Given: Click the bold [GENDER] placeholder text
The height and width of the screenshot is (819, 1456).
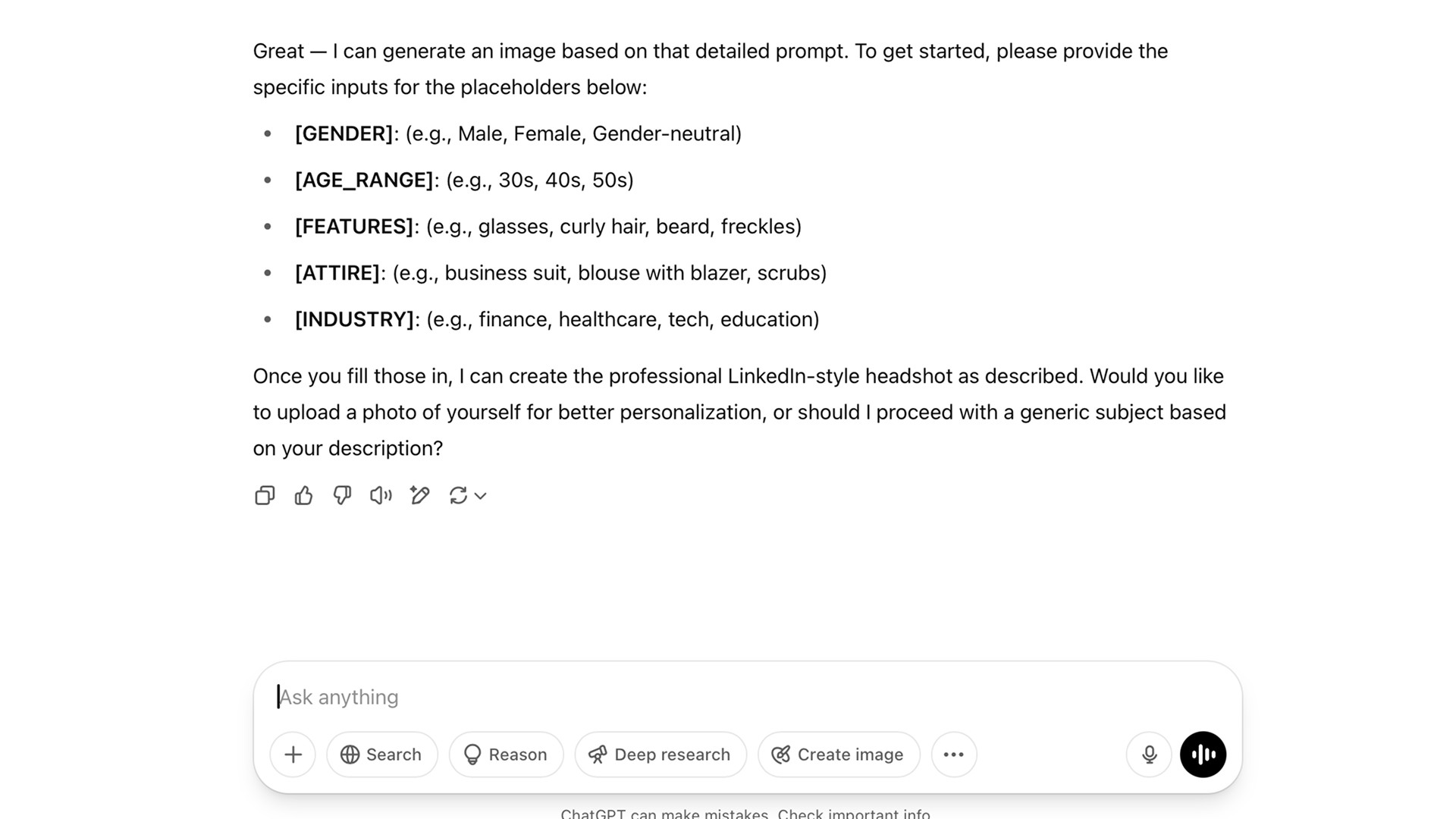Looking at the screenshot, I should 344,134.
